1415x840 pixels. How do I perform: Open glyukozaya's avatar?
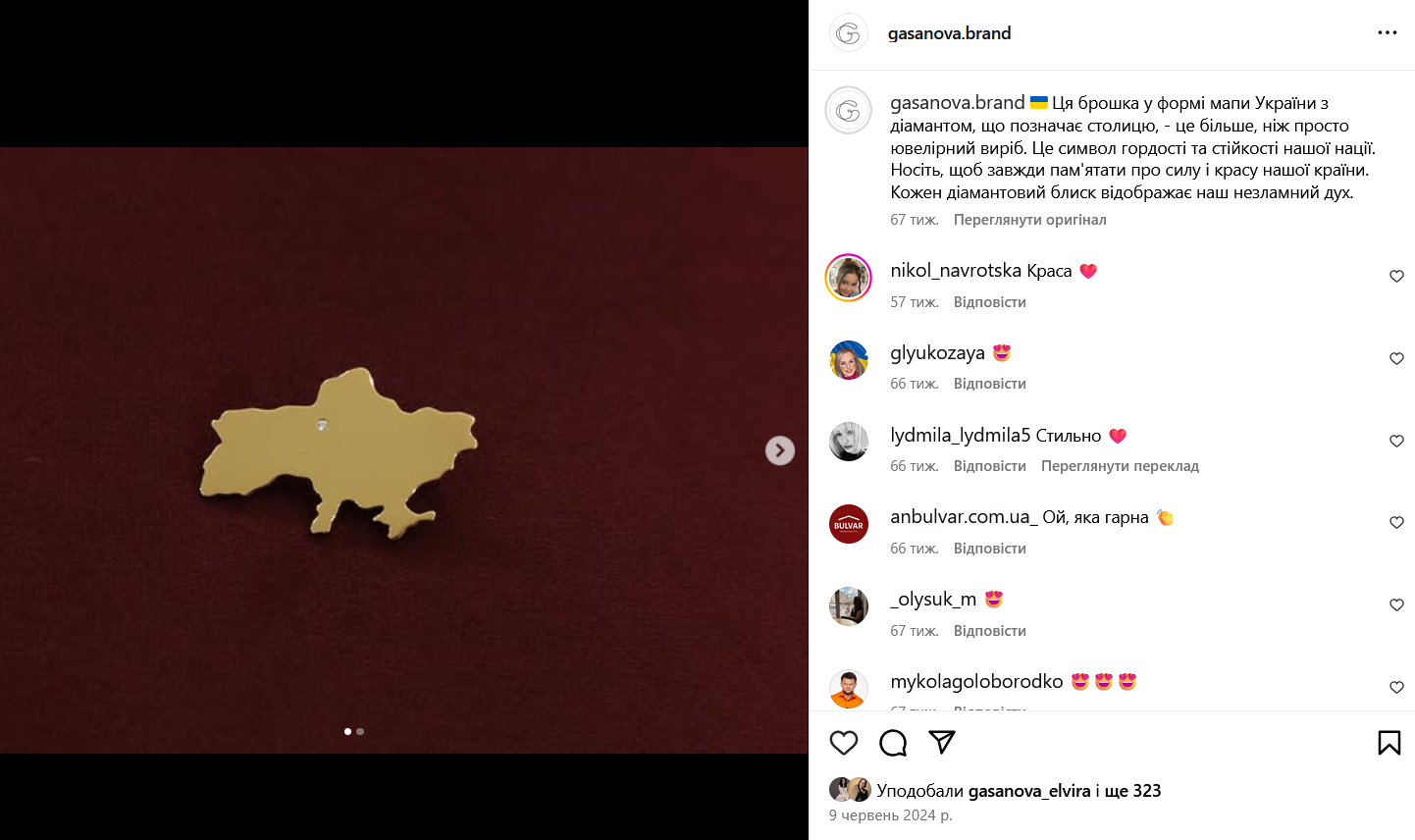click(849, 360)
